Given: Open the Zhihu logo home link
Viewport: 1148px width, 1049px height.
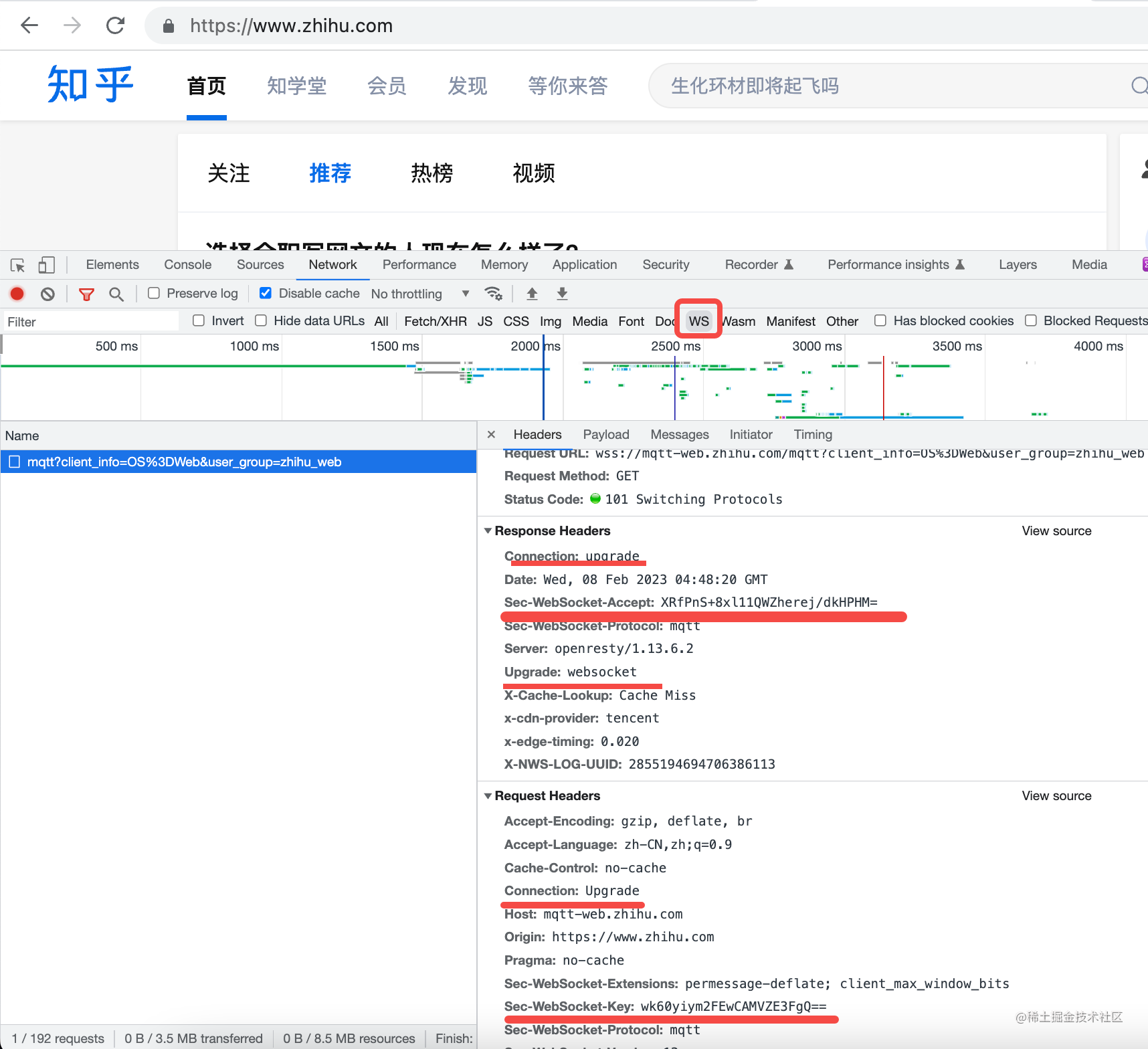Looking at the screenshot, I should tap(90, 85).
